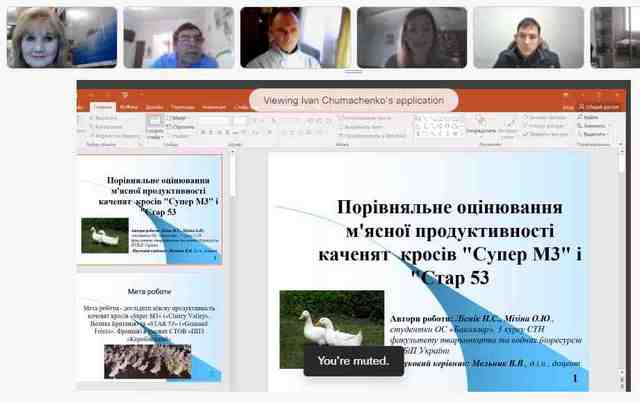The height and width of the screenshot is (403, 640).
Task: Open the slide Layout (Макет) dropdown
Action: pyautogui.click(x=177, y=118)
